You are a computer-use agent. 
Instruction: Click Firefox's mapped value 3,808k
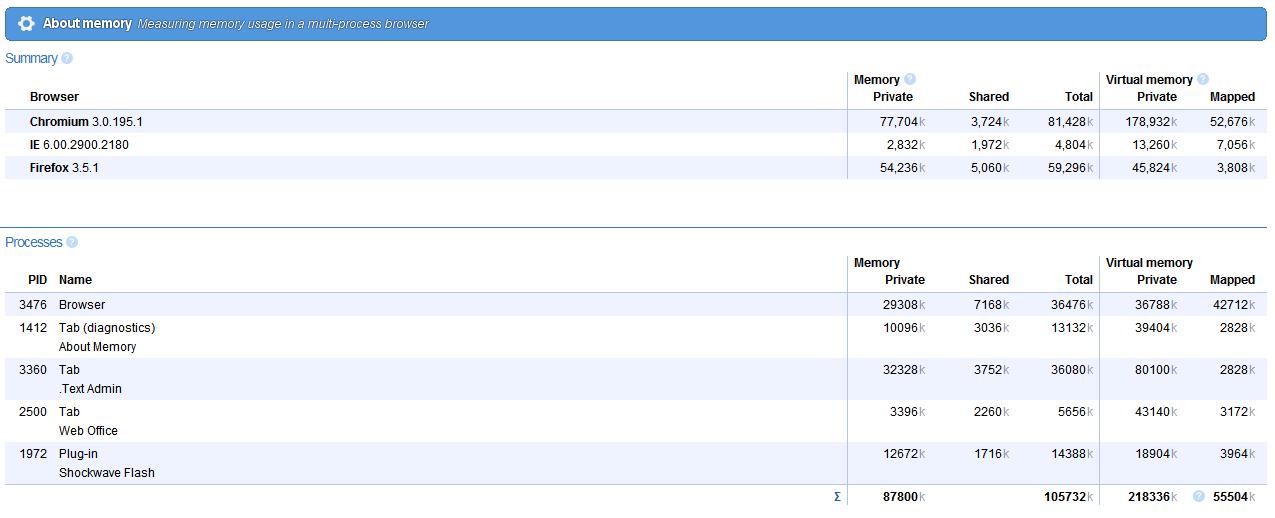pos(1236,167)
